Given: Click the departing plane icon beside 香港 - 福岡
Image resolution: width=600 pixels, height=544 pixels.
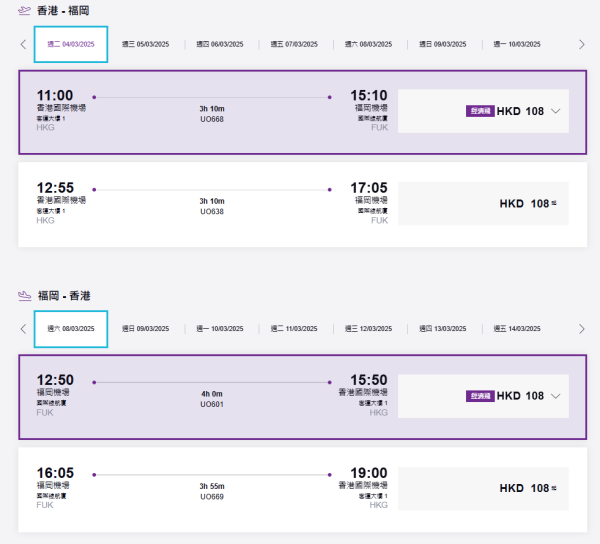Looking at the screenshot, I should pos(25,10).
